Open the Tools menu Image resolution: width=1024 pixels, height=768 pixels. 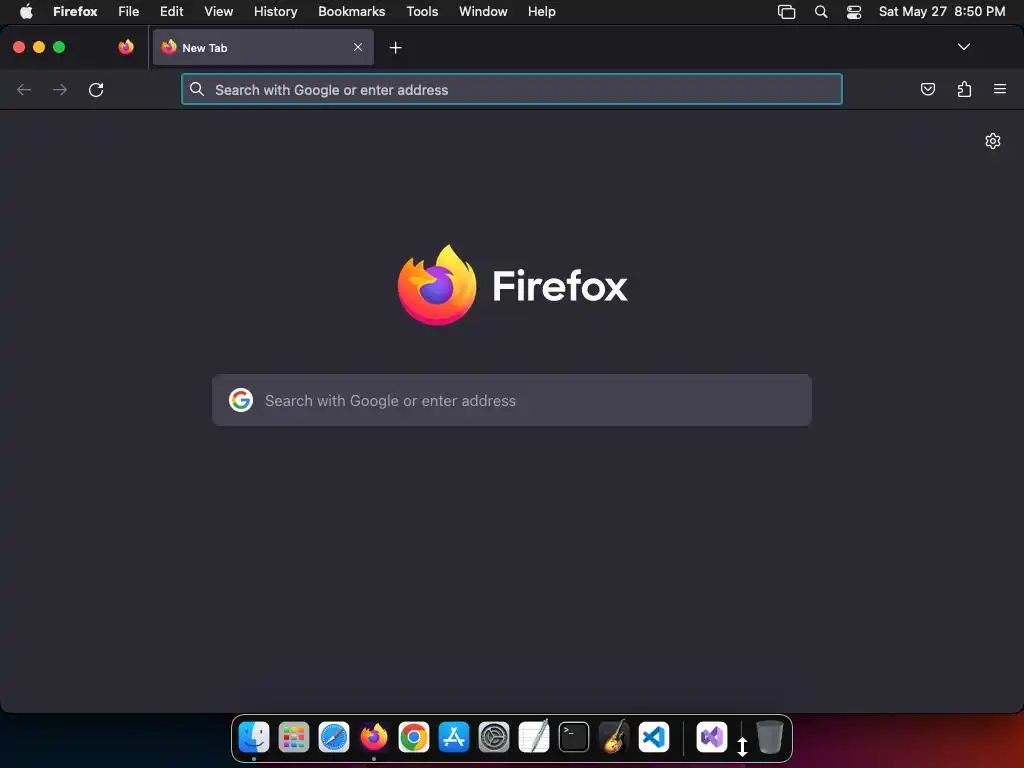(x=422, y=11)
